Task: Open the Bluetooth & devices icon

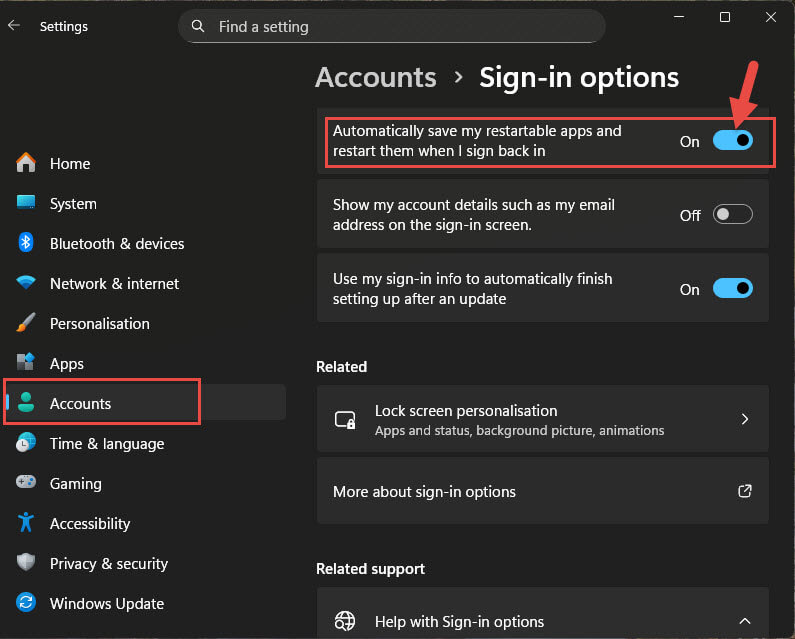Action: 26,243
